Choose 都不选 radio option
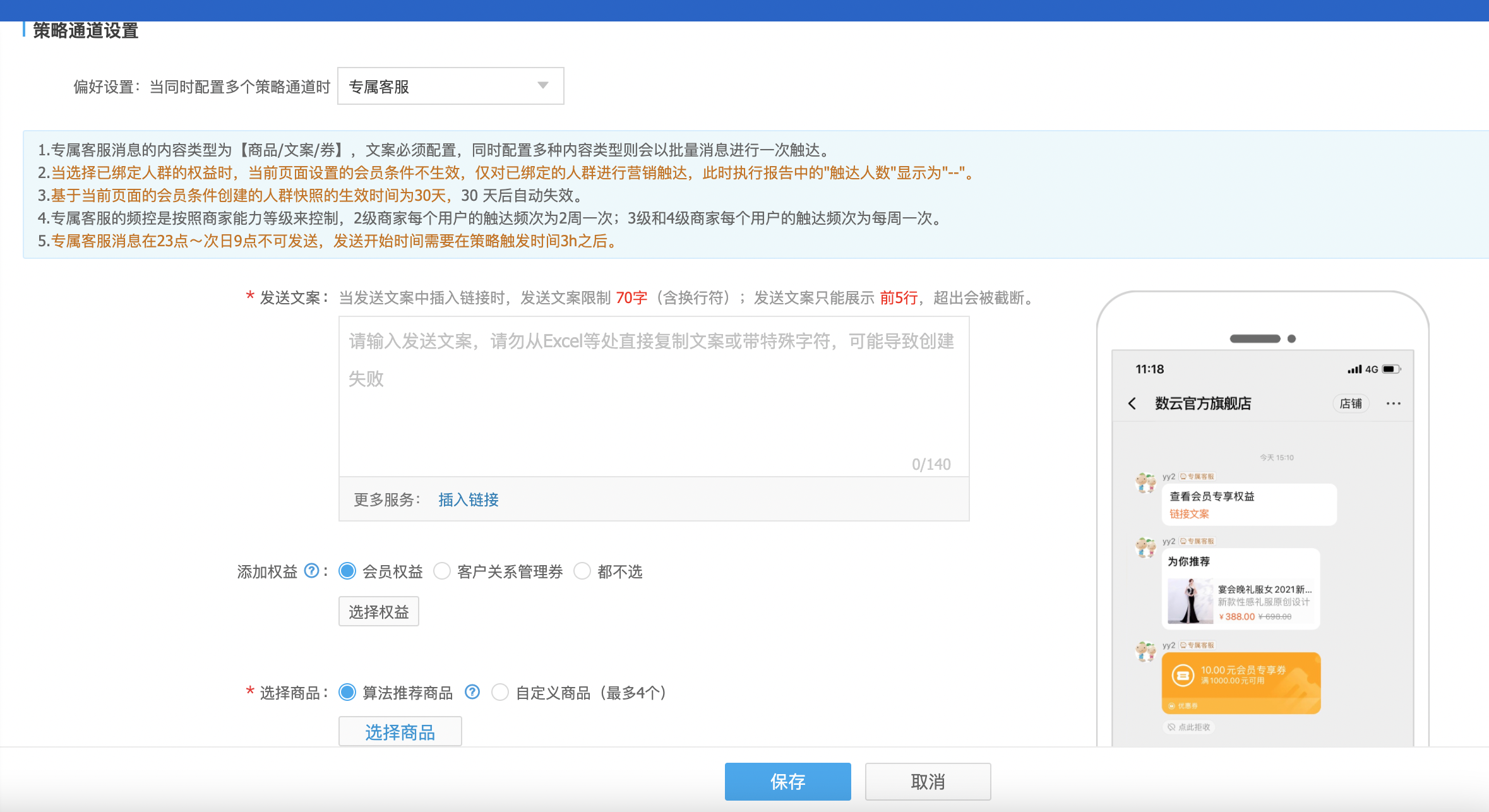The image size is (1489, 812). coord(582,571)
